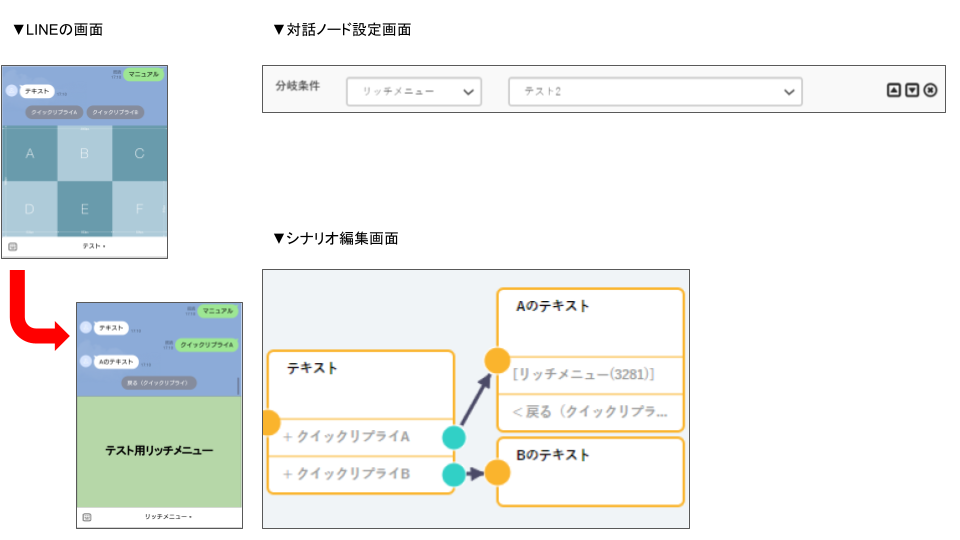Image resolution: width=960 pixels, height=540 pixels.
Task: Tap rich menu tile E in LINE preview
Action: point(84,209)
